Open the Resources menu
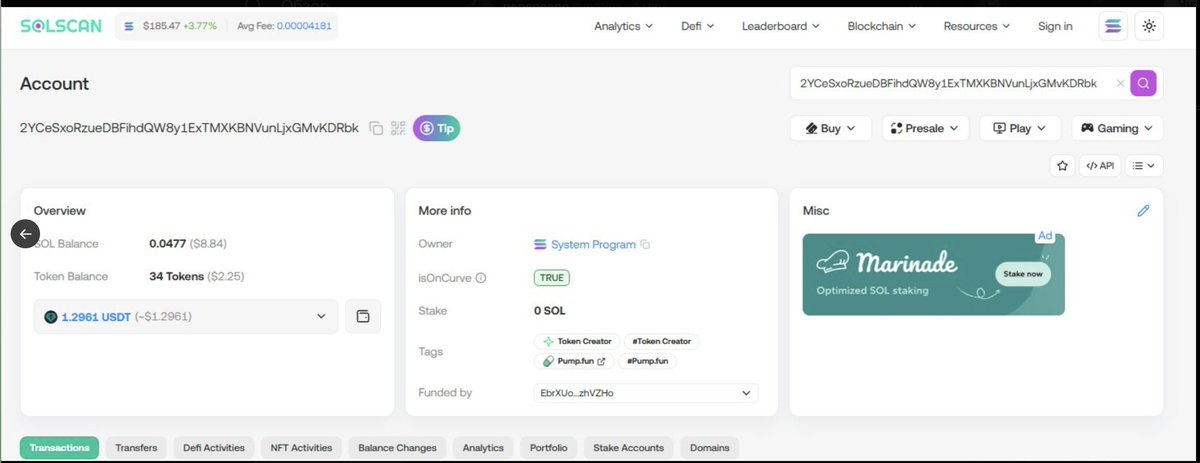Image resolution: width=1200 pixels, height=463 pixels. pyautogui.click(x=977, y=26)
